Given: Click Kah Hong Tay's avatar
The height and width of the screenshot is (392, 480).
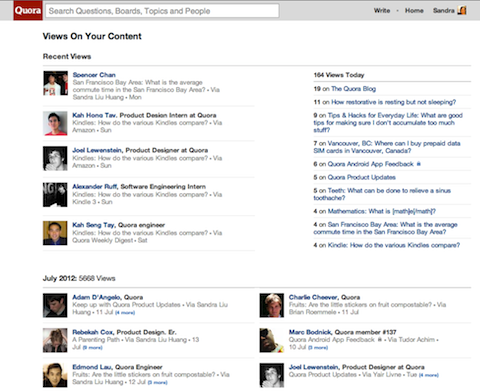Looking at the screenshot, I should 55,123.
